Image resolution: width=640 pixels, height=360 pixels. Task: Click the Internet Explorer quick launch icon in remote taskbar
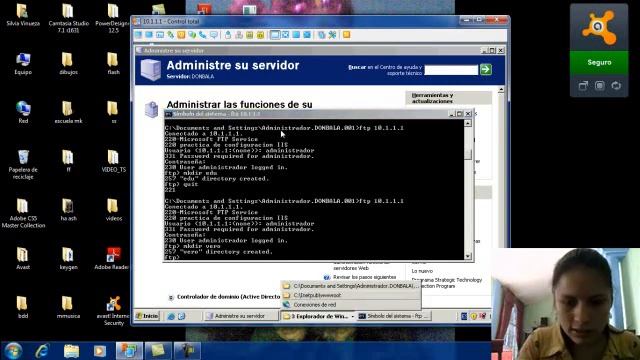[171, 316]
